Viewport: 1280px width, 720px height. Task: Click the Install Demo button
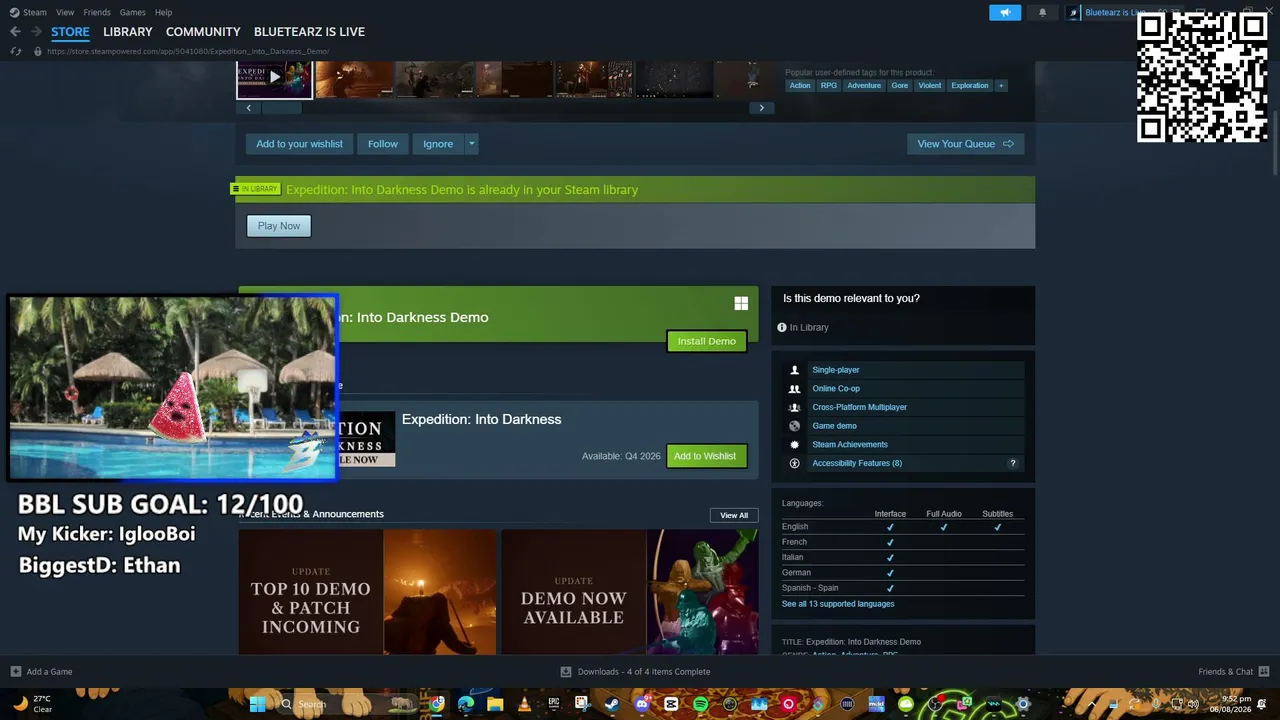coord(707,342)
